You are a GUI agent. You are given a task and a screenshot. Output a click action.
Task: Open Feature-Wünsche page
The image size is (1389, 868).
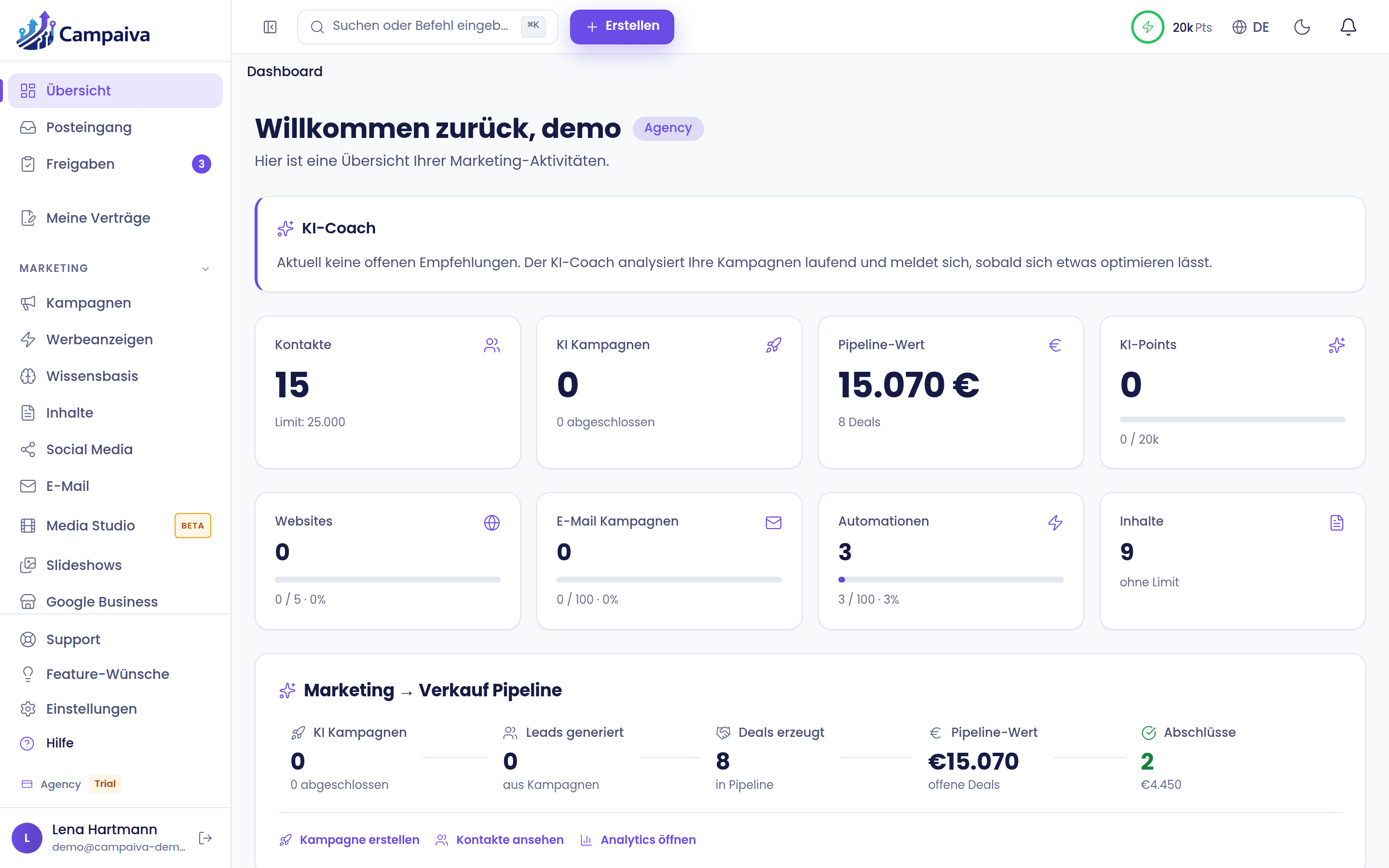[x=115, y=675]
